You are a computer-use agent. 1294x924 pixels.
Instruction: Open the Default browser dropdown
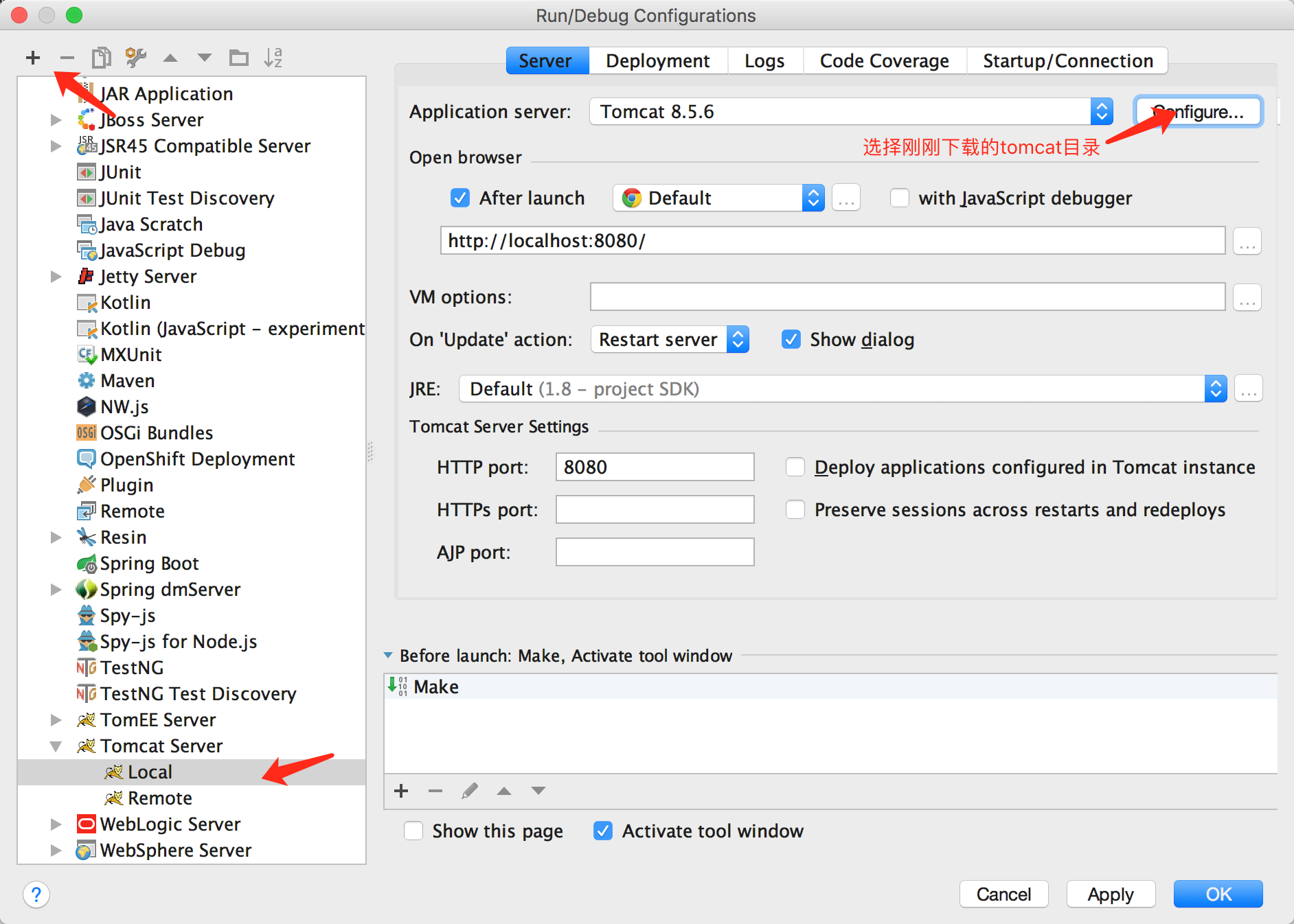click(718, 198)
